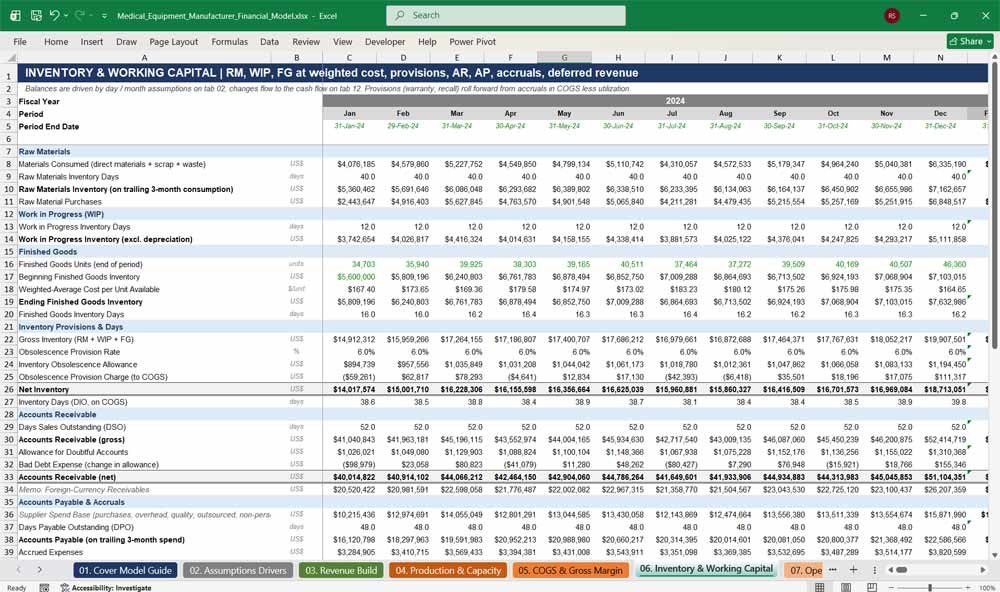Select row 26 header
The image size is (1000, 592).
9,389
